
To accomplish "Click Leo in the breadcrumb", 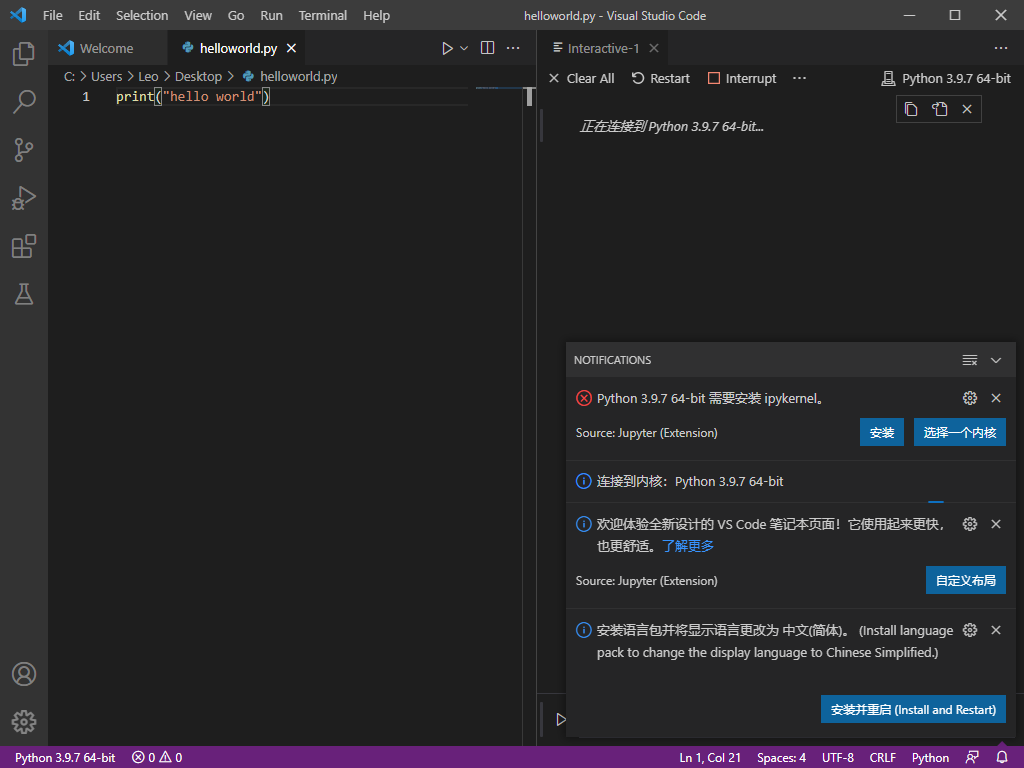I will [148, 76].
